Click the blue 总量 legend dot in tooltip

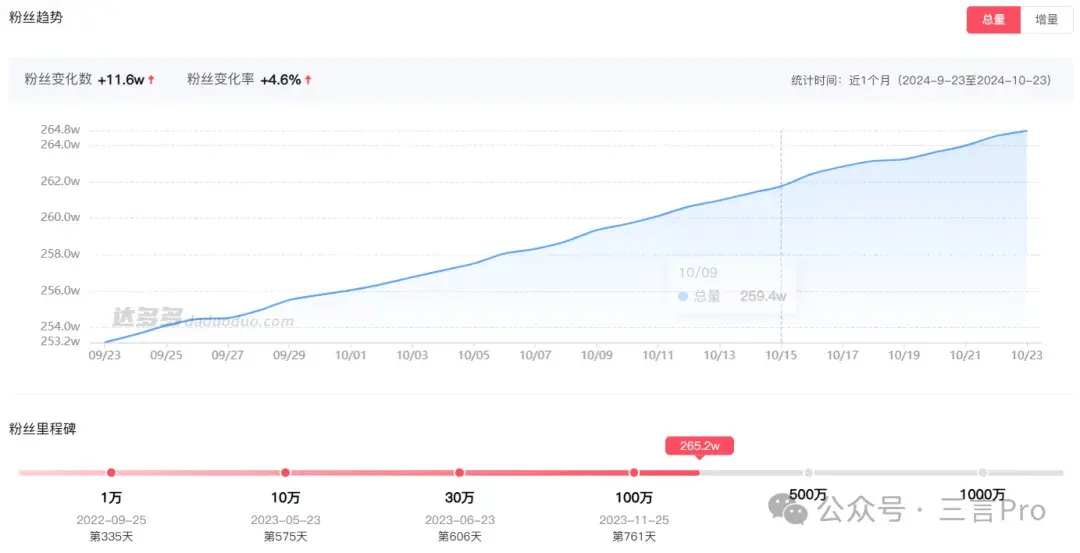pos(683,296)
